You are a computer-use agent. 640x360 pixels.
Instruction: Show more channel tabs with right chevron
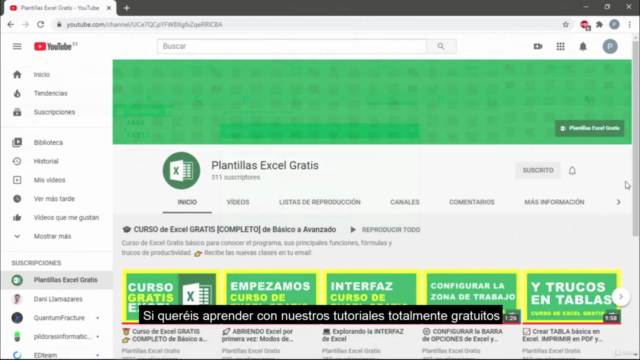(x=618, y=202)
